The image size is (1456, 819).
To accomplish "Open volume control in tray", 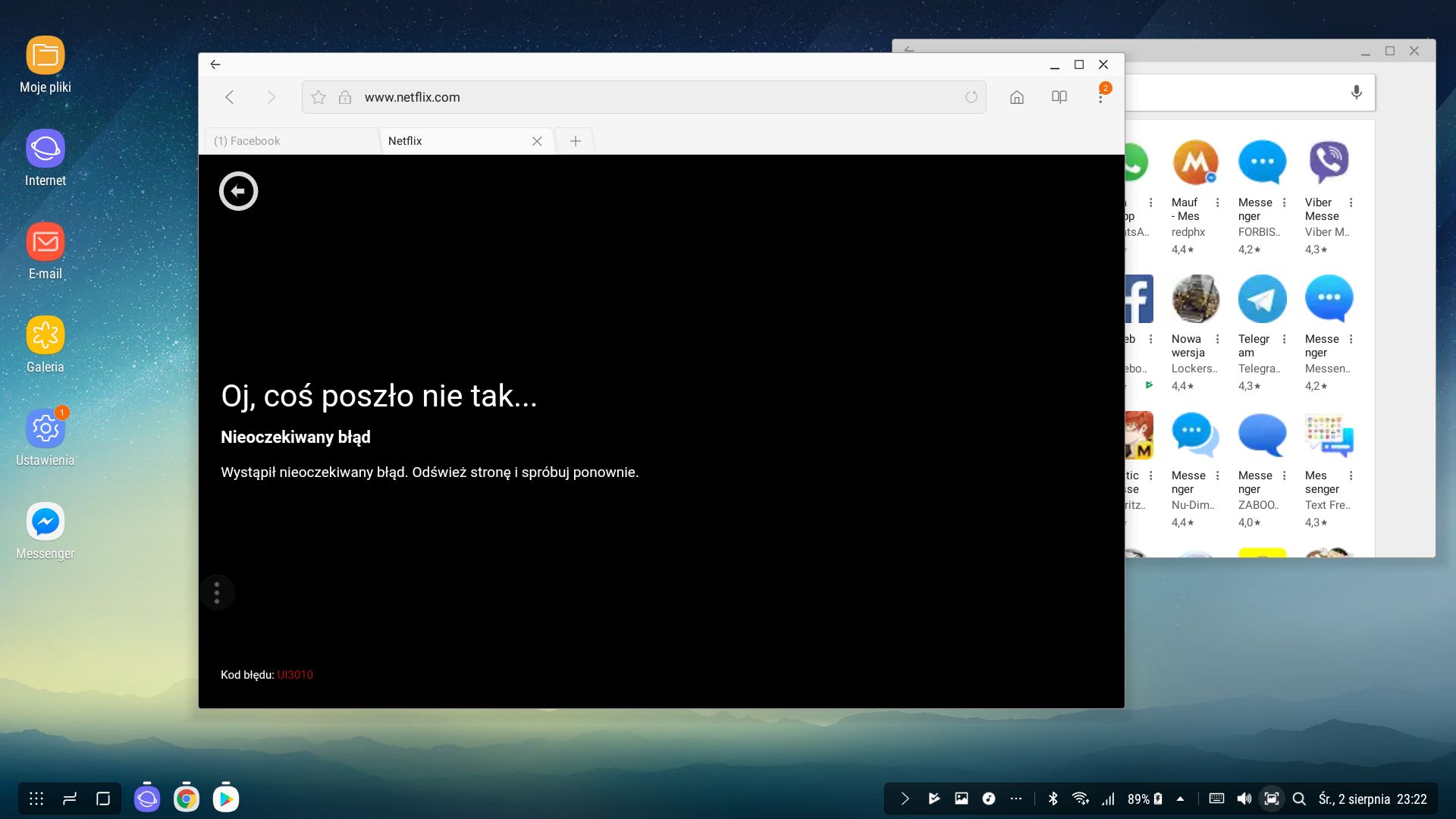I will (1244, 799).
